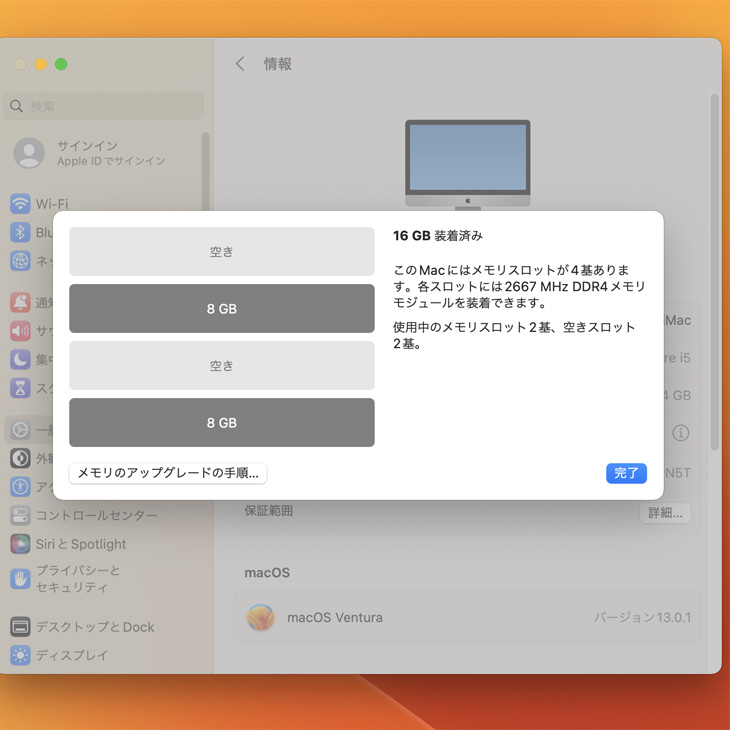The height and width of the screenshot is (730, 730).
Task: Select プライバシーとセキュリティ in sidebar
Action: pyautogui.click(x=78, y=579)
